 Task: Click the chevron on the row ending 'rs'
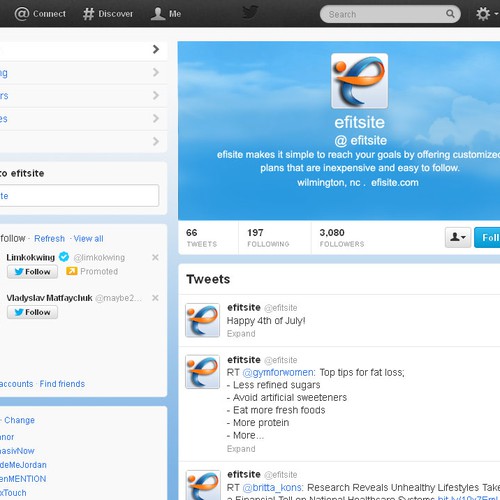[x=156, y=95]
